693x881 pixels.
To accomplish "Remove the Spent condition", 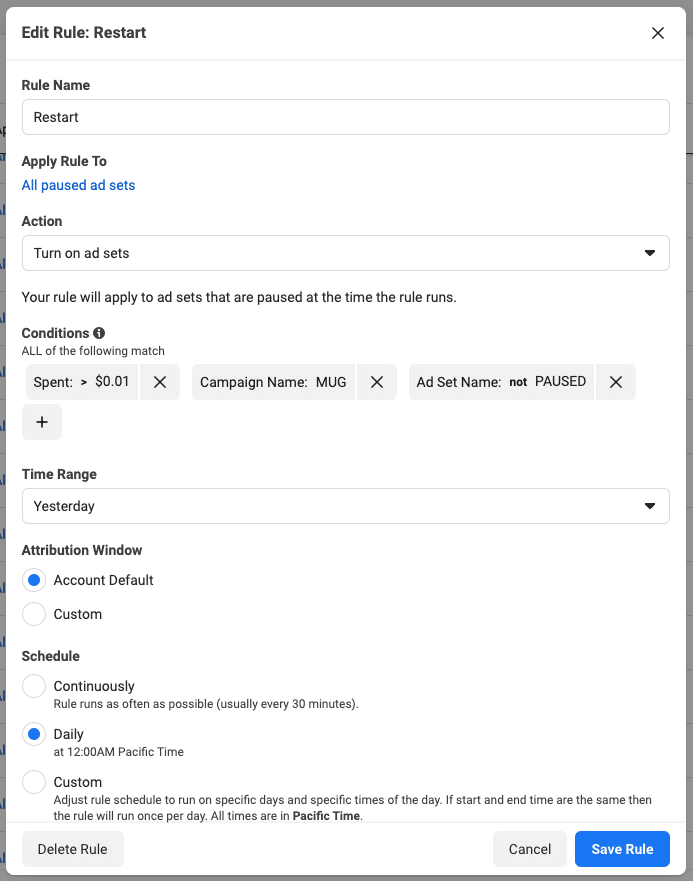I will pos(160,382).
